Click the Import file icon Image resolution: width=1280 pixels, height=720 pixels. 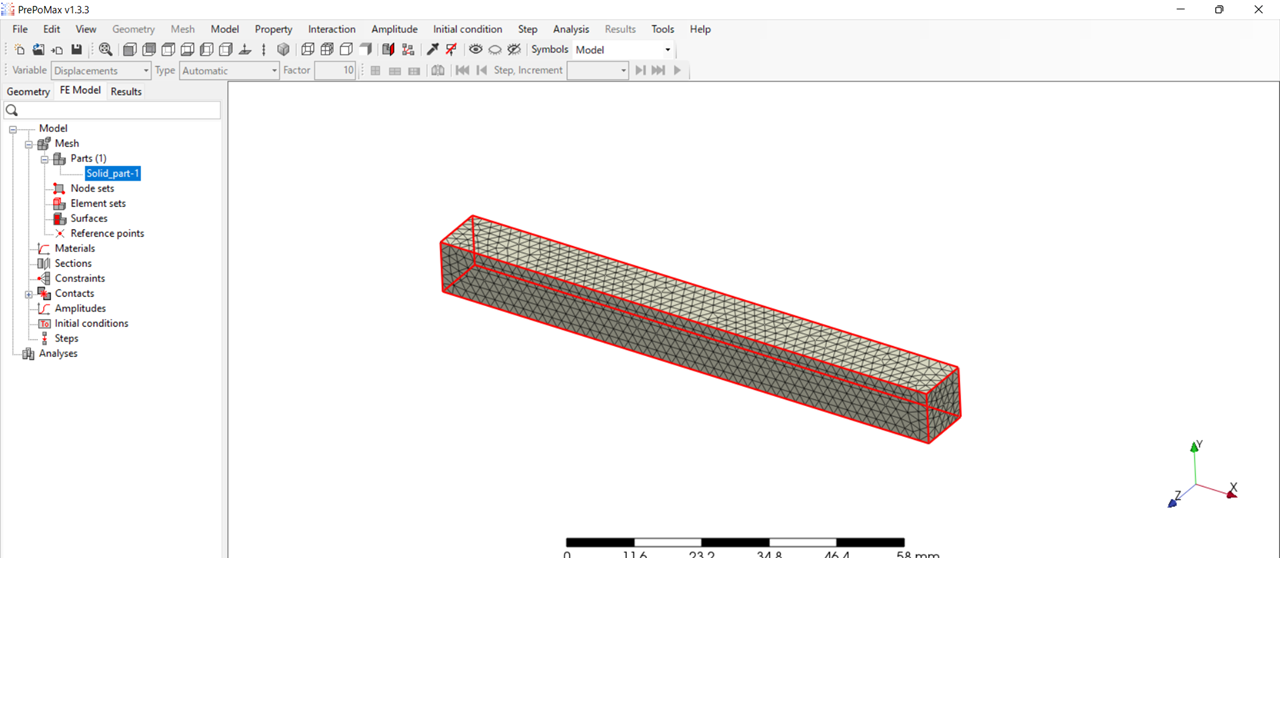click(x=57, y=49)
